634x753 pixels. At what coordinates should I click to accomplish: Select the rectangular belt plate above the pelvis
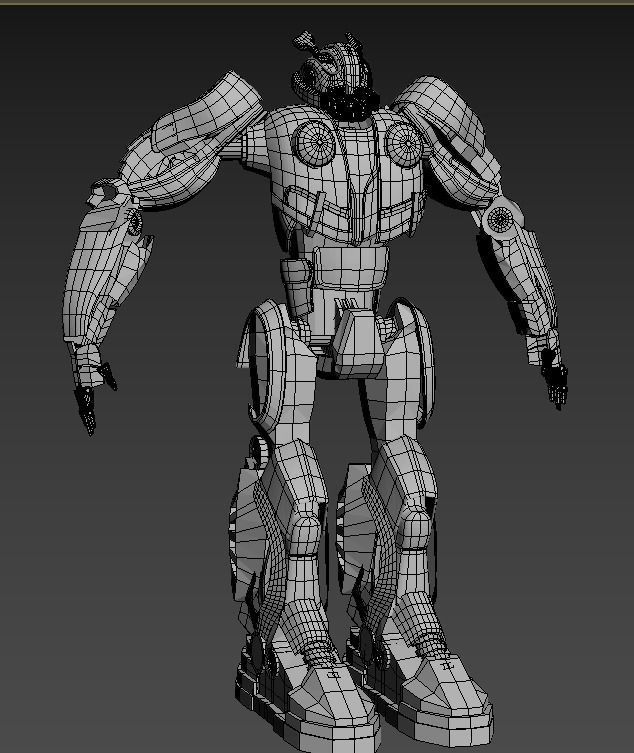click(x=350, y=267)
